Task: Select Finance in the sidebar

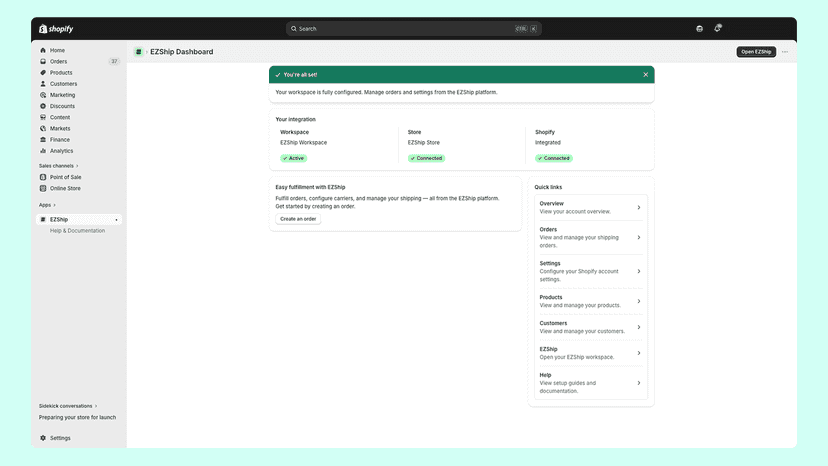Action: click(79, 139)
